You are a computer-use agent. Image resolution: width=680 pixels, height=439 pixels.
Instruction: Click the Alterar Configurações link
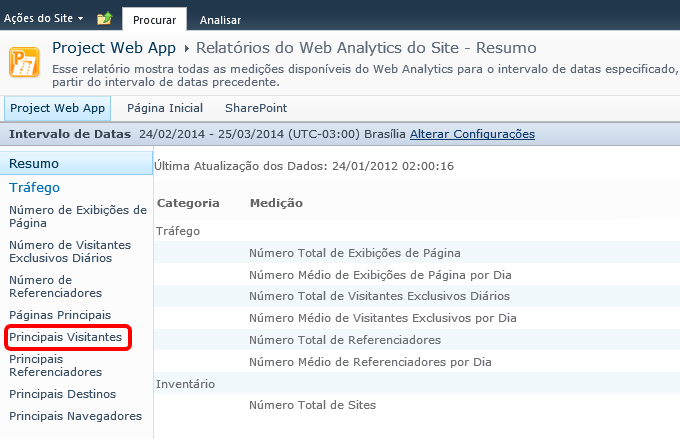[x=472, y=134]
